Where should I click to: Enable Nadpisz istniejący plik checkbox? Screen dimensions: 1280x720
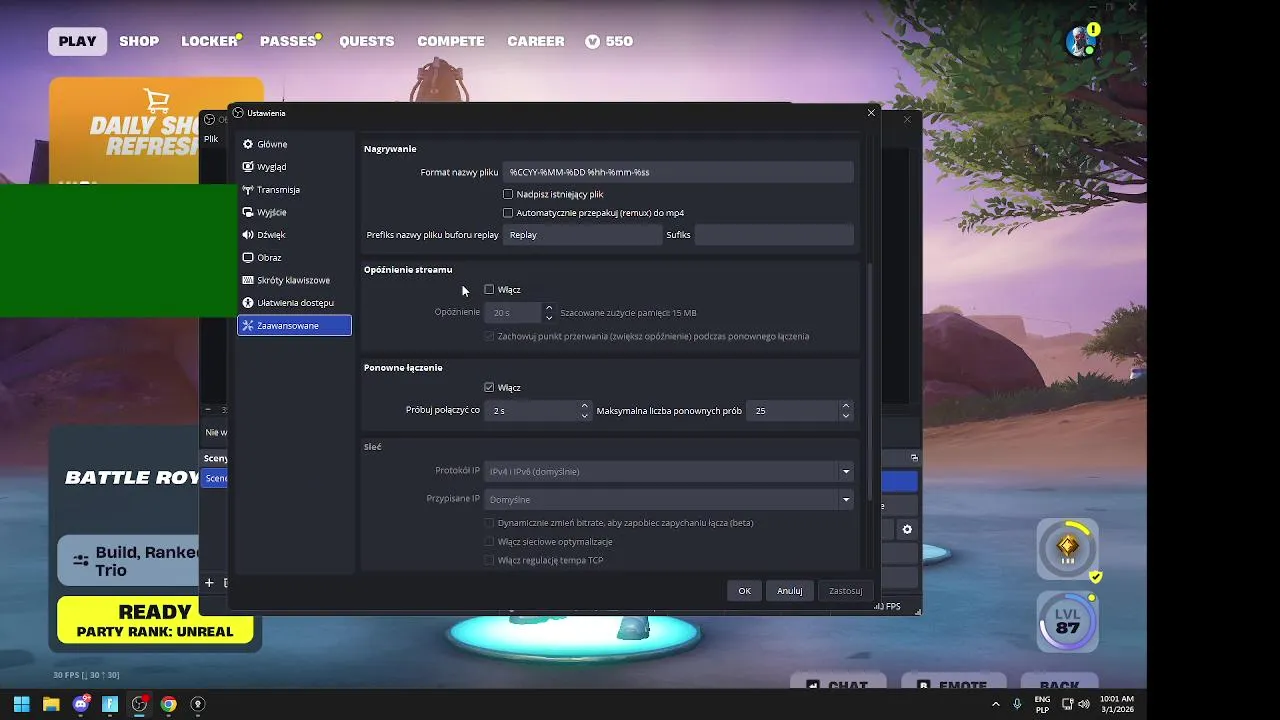[508, 194]
